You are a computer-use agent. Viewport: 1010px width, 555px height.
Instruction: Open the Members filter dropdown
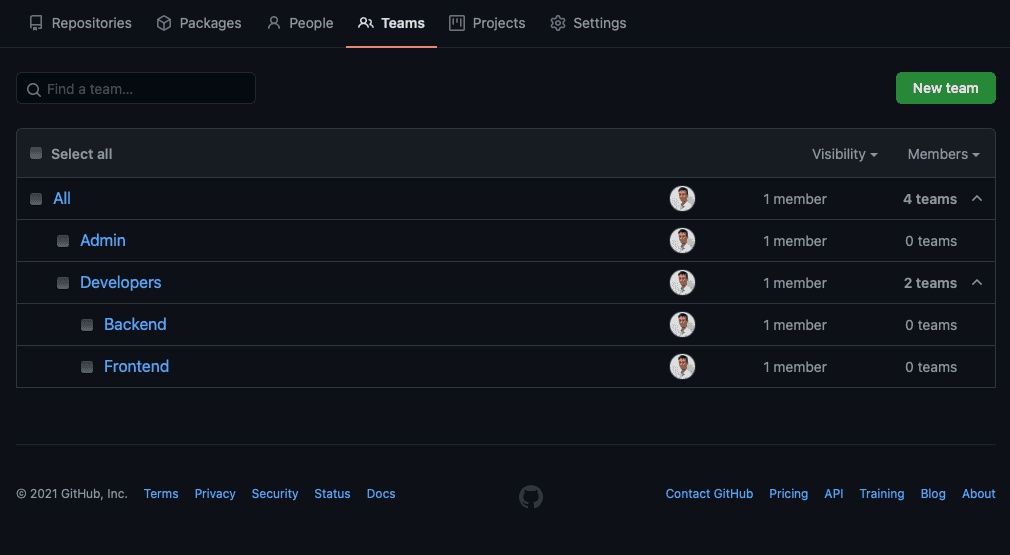coord(942,154)
